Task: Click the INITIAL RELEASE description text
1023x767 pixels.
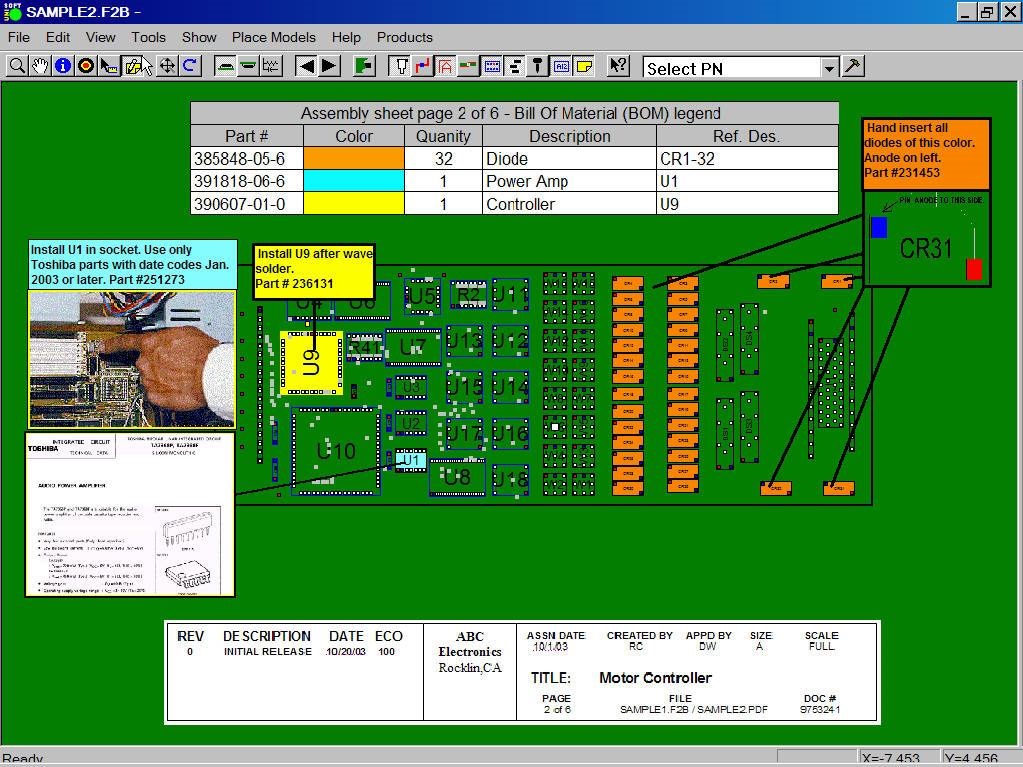Action: pyautogui.click(x=267, y=652)
